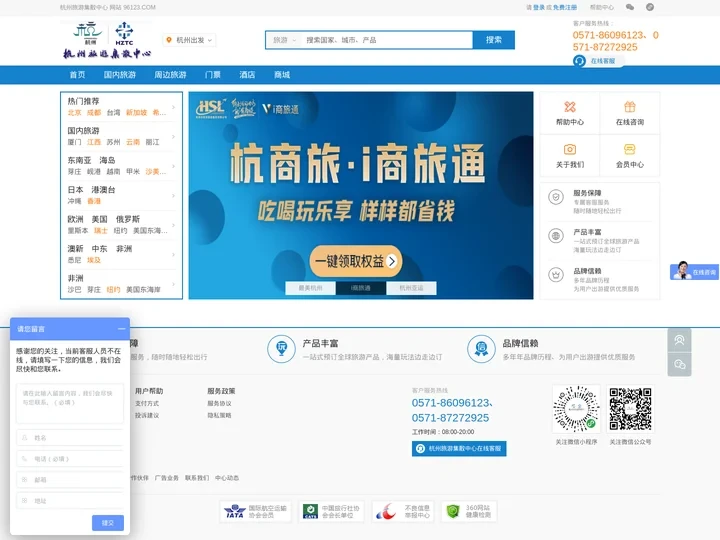This screenshot has width=720, height=540.
Task: Open the 在线咨询 gift icon tile
Action: (630, 113)
